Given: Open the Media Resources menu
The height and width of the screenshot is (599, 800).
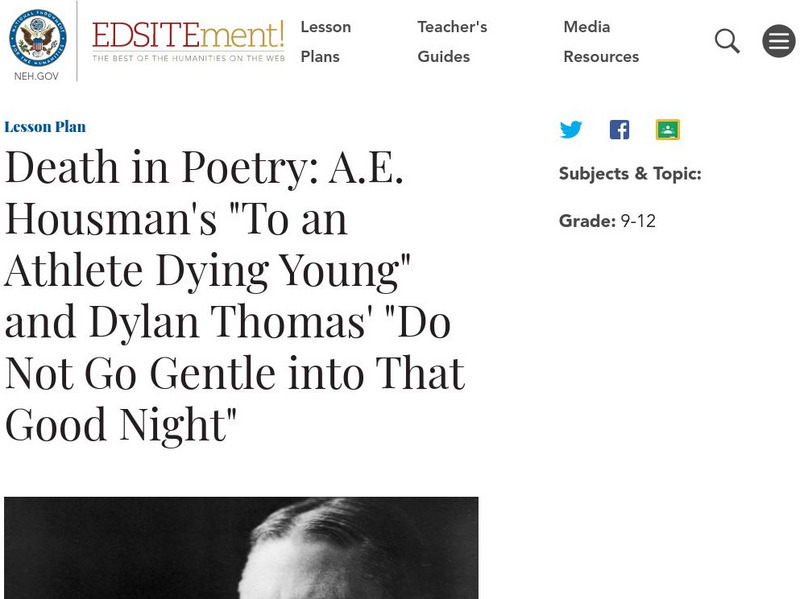Looking at the screenshot, I should tap(601, 41).
